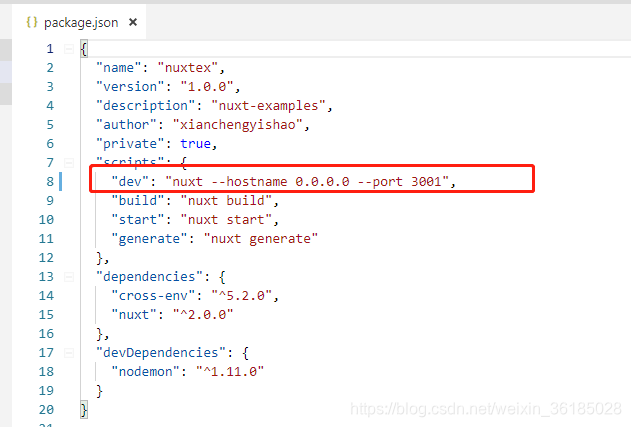The image size is (631, 427).
Task: Click the "^5.2.0" value
Action: tap(241, 296)
